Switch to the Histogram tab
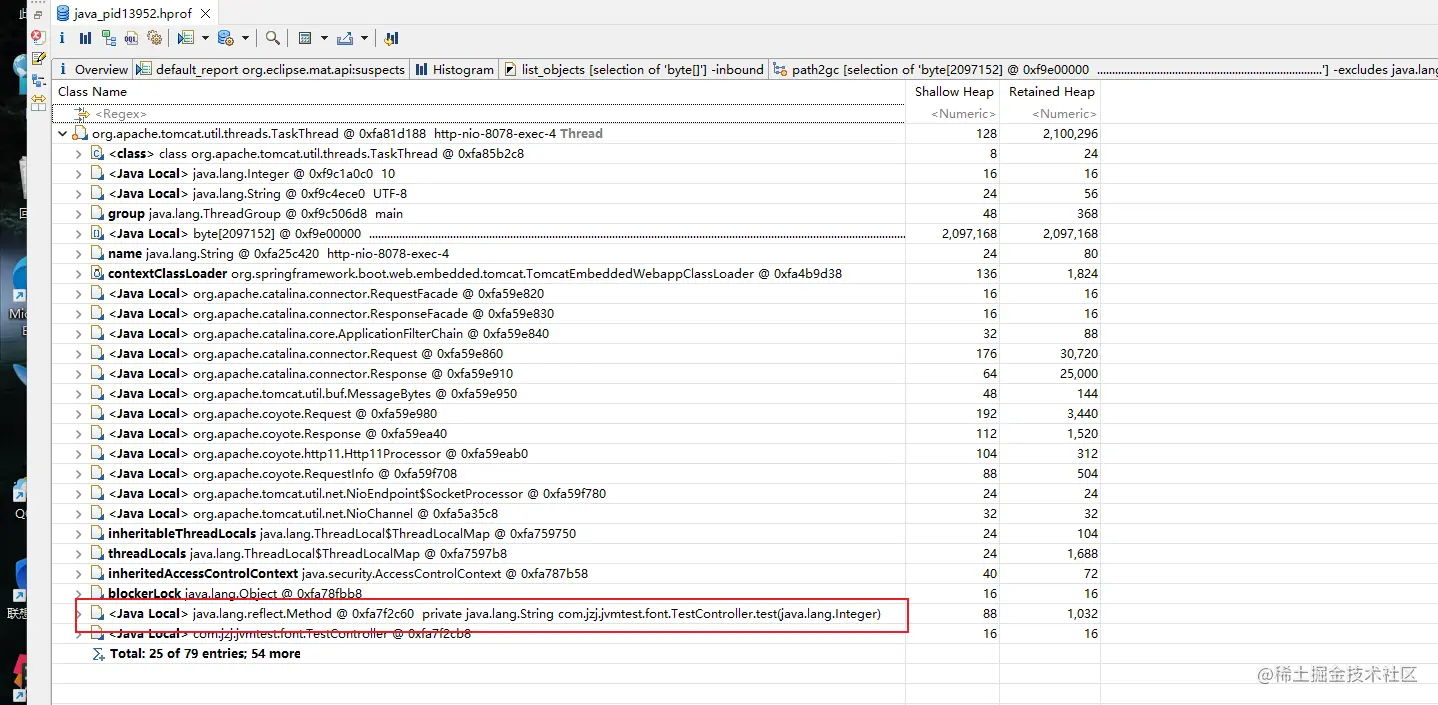 click(x=454, y=69)
